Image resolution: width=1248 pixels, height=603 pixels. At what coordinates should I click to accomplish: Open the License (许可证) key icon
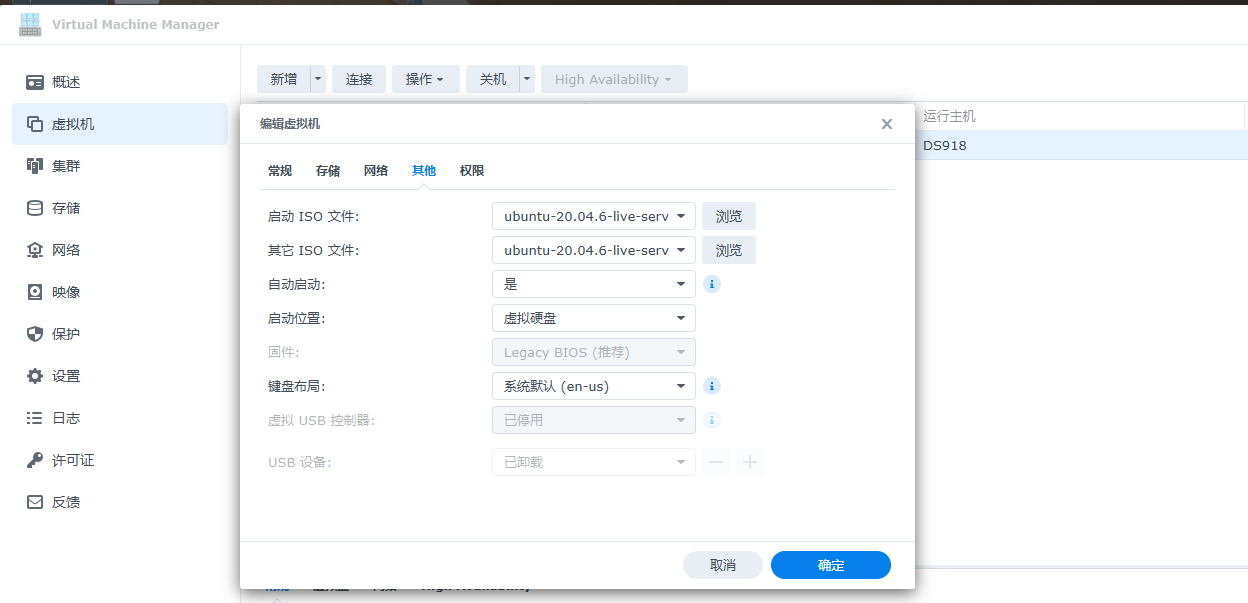pos(35,460)
